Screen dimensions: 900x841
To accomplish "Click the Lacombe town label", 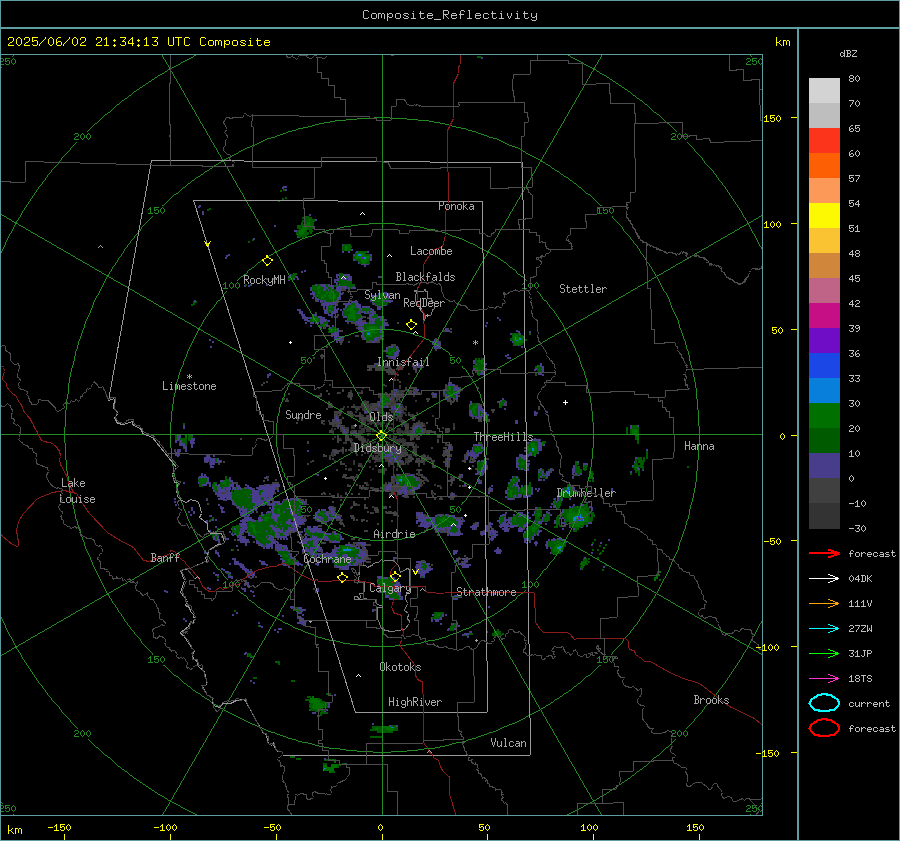I will tap(431, 251).
